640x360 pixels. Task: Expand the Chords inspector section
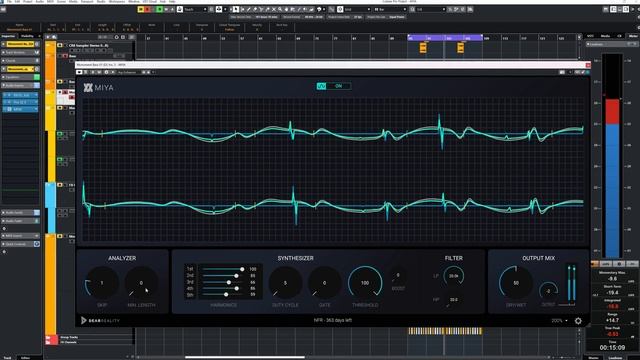coord(20,60)
